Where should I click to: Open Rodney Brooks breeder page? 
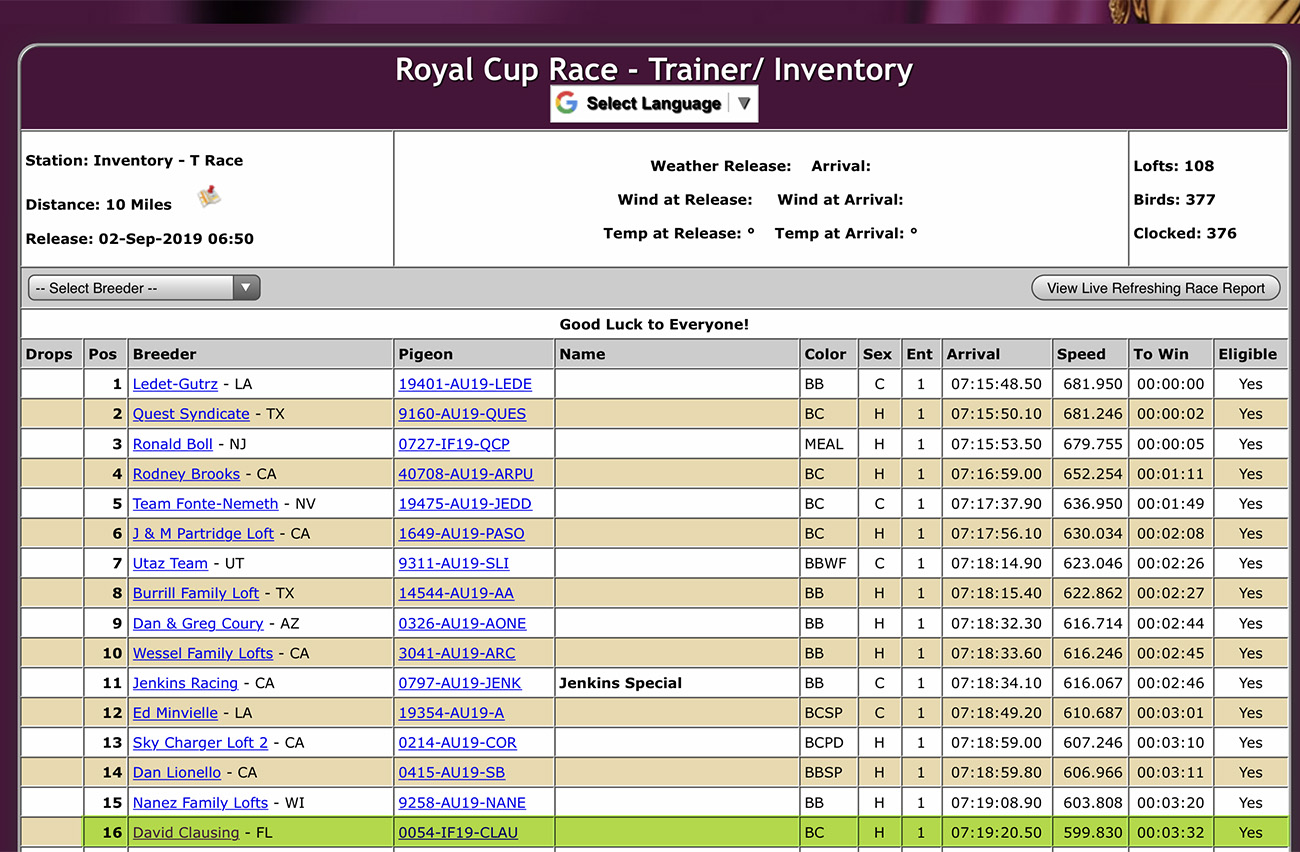click(186, 474)
